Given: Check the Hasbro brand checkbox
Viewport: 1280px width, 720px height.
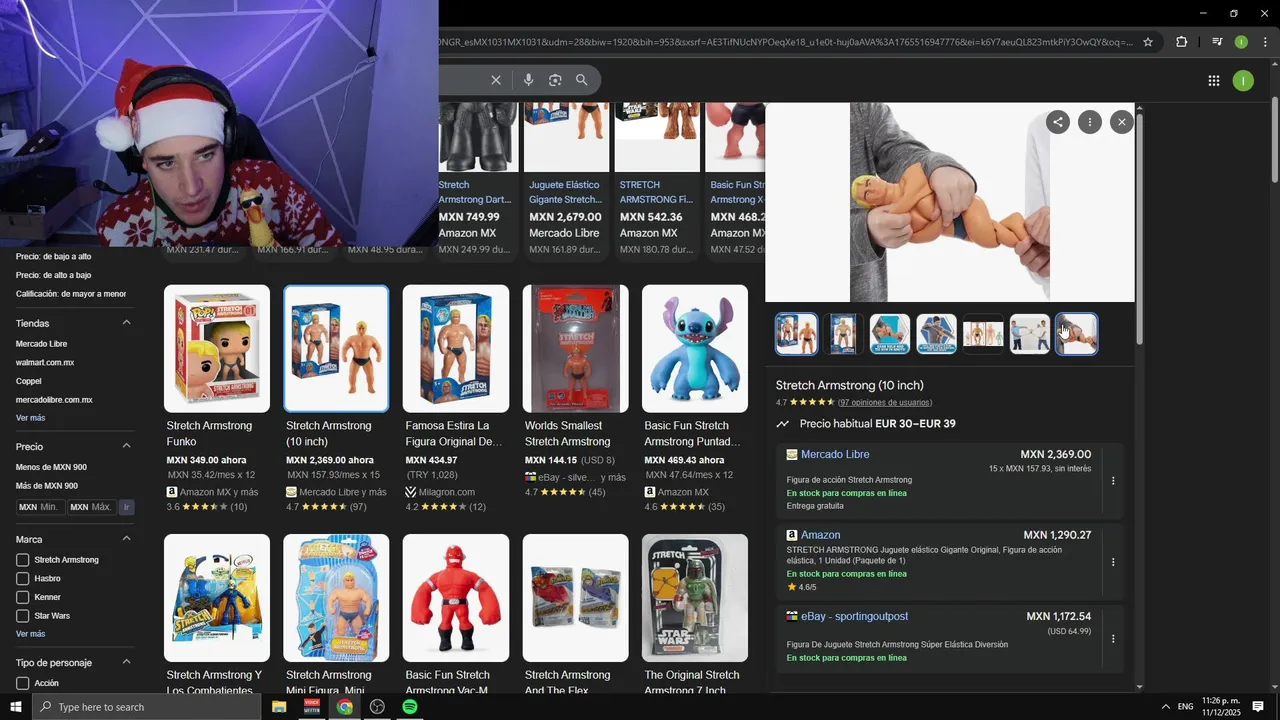Looking at the screenshot, I should pyautogui.click(x=22, y=579).
